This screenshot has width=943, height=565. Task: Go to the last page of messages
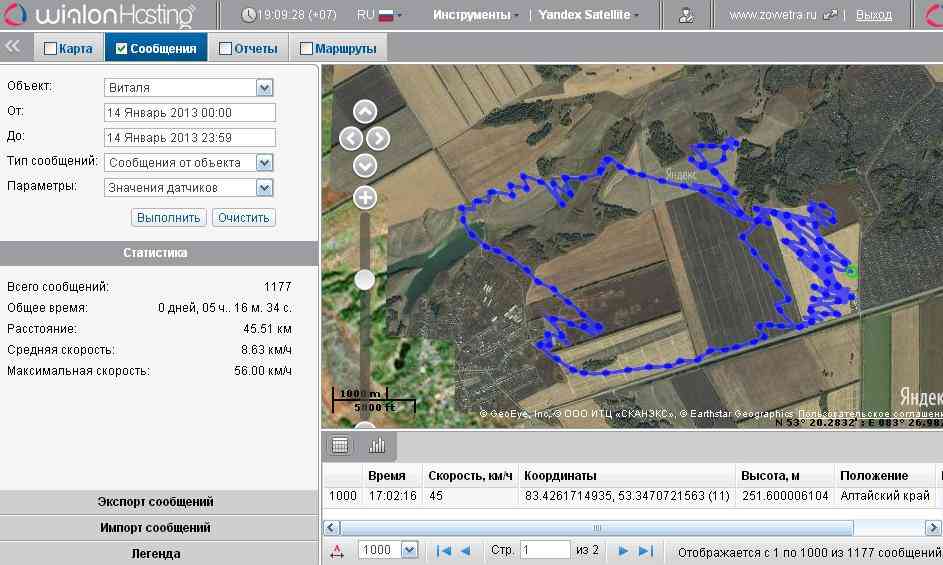(646, 550)
